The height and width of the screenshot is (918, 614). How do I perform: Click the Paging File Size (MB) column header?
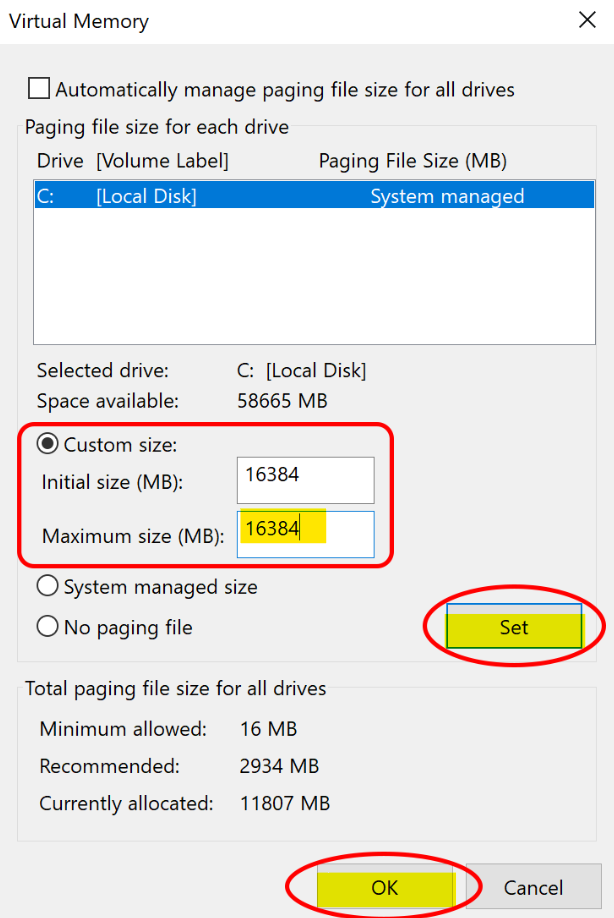point(413,161)
